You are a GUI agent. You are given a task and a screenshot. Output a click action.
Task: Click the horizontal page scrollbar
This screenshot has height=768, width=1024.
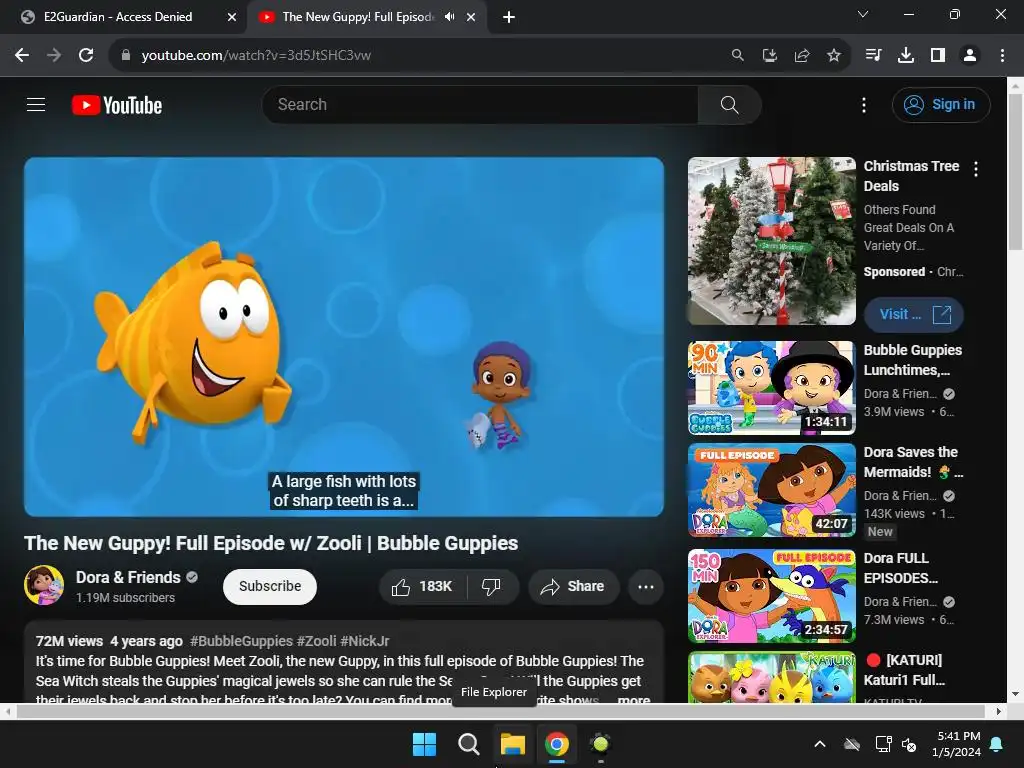(500, 711)
